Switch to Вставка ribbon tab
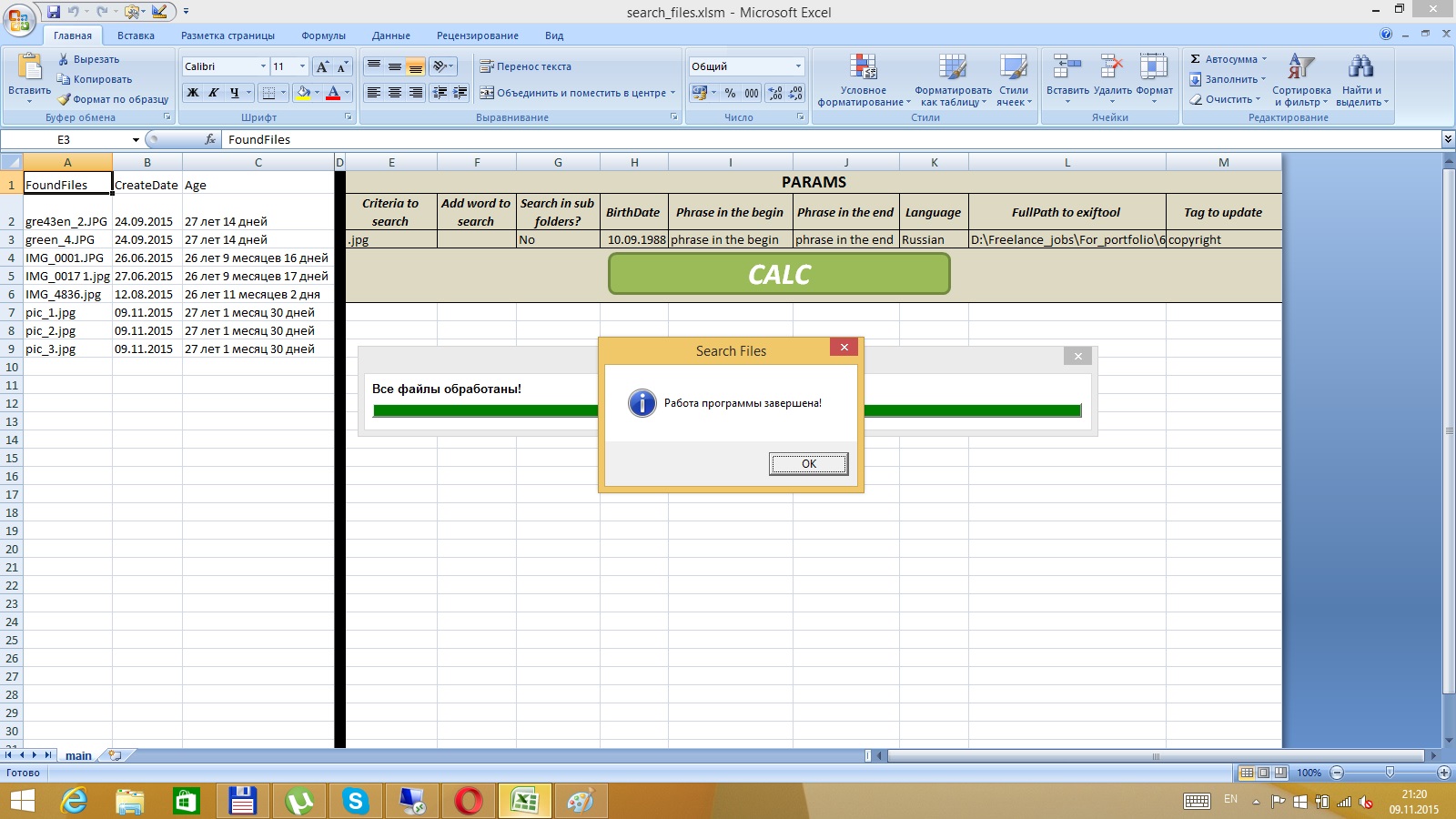 136,35
